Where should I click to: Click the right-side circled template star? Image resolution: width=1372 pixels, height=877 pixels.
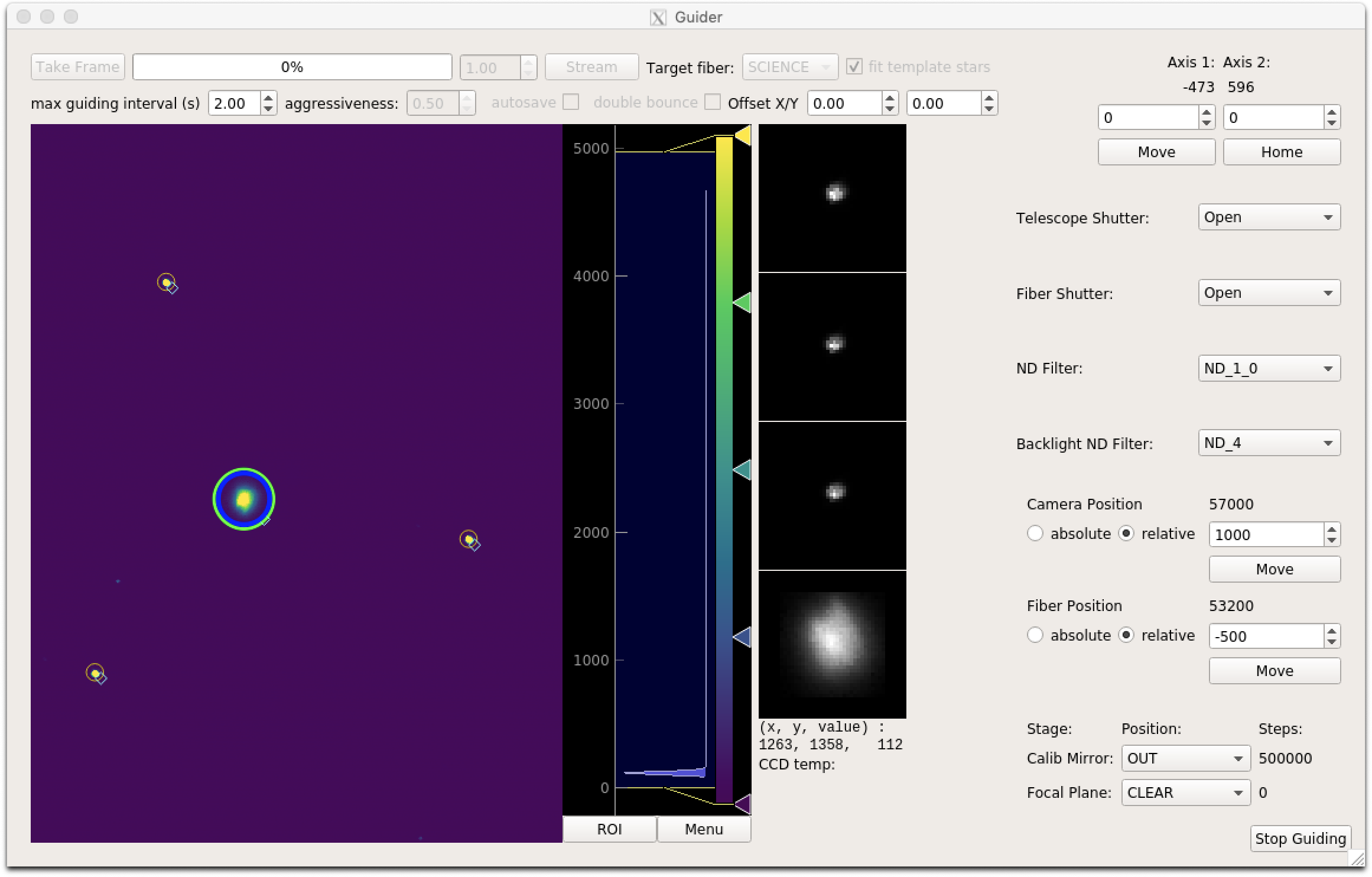click(x=469, y=539)
